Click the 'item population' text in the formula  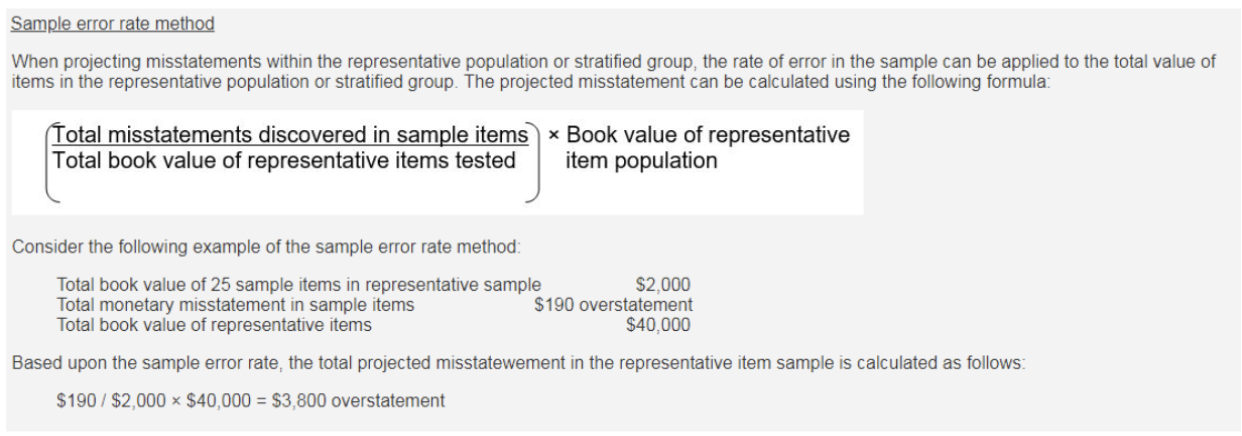(641, 160)
